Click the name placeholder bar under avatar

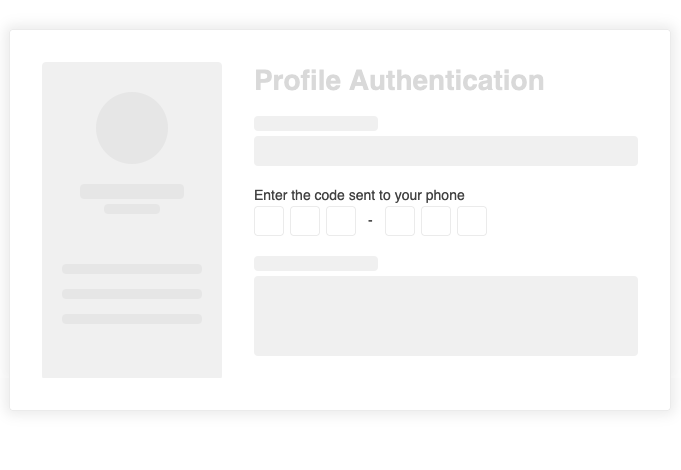[x=132, y=191]
